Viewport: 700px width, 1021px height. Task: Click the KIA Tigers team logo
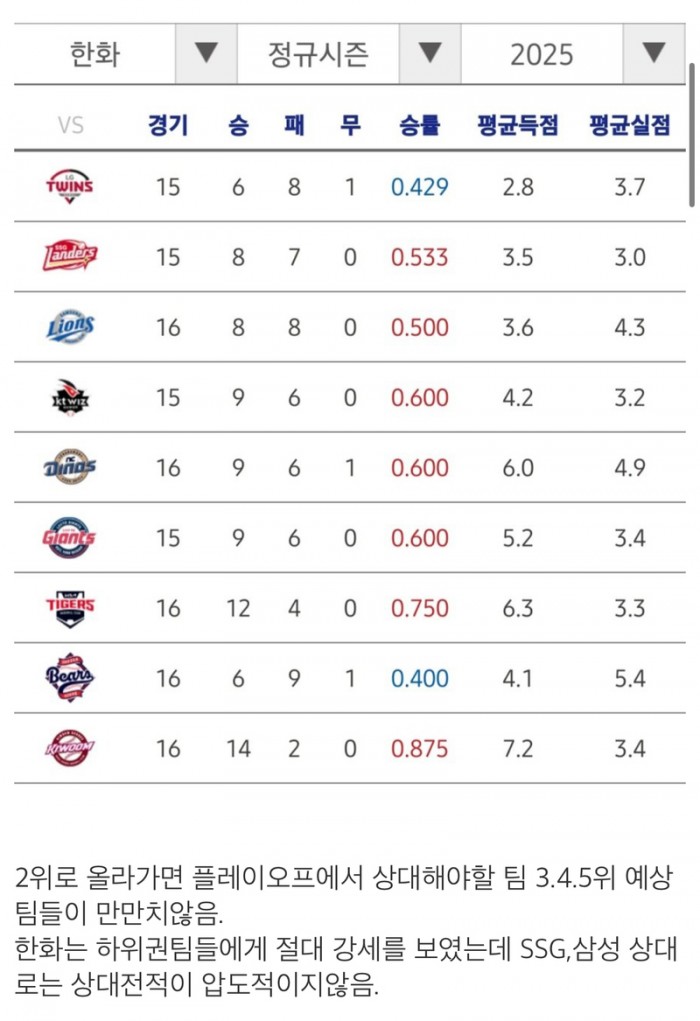tap(70, 608)
